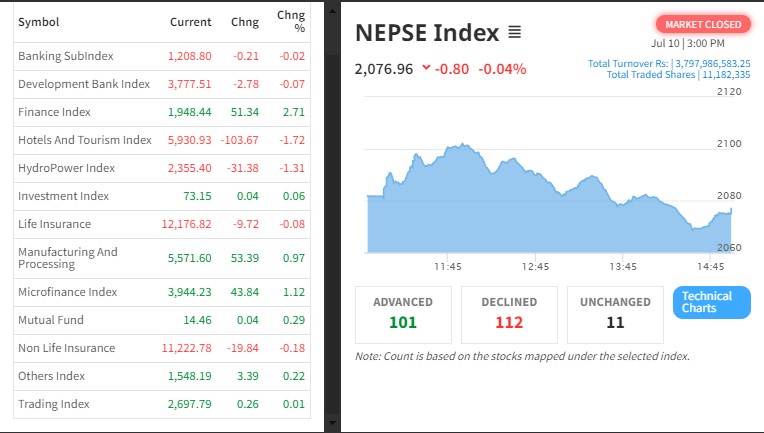Image resolution: width=764 pixels, height=433 pixels.
Task: Select the Declined 112 count box
Action: (x=508, y=312)
